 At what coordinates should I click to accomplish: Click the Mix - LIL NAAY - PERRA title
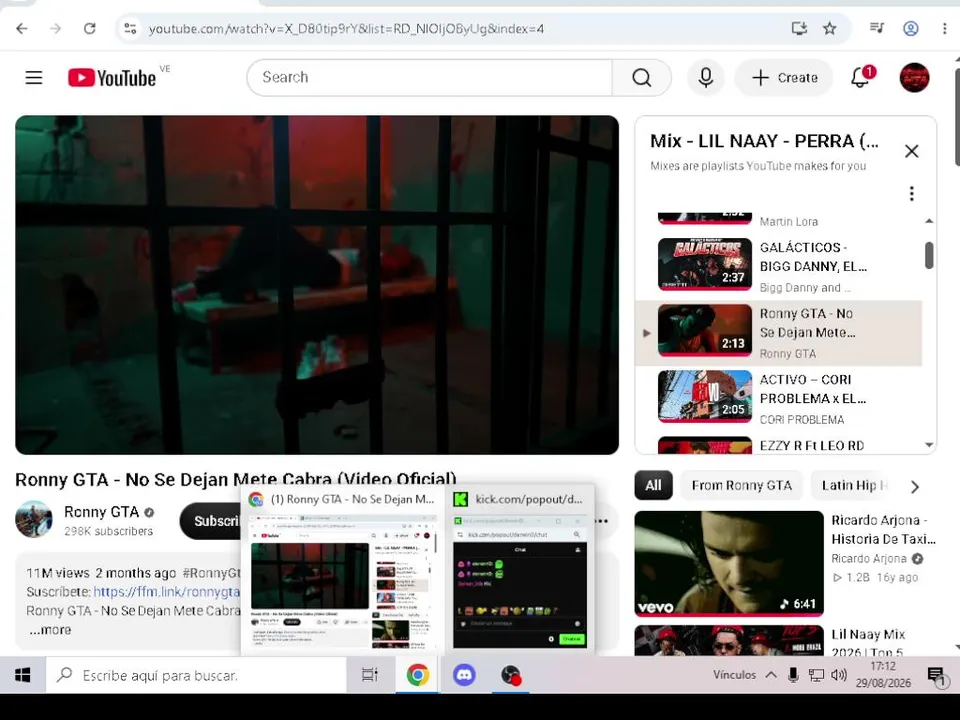(764, 141)
